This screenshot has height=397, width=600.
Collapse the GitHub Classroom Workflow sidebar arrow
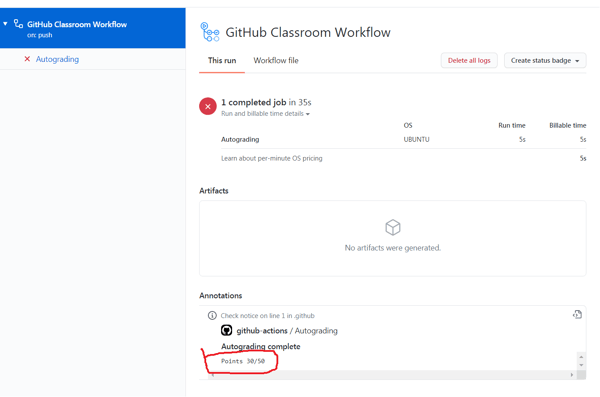click(5, 24)
